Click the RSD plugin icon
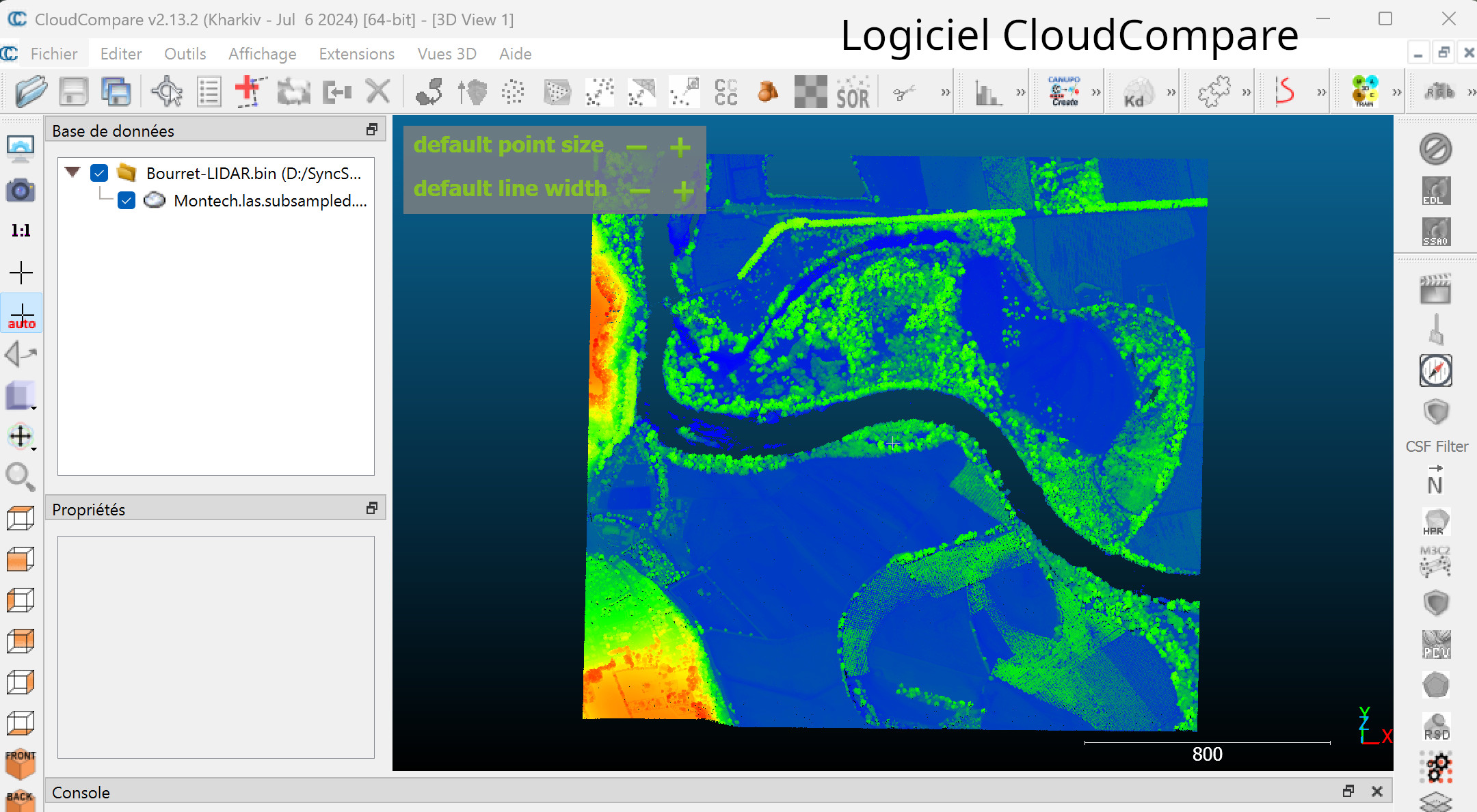 (1436, 727)
